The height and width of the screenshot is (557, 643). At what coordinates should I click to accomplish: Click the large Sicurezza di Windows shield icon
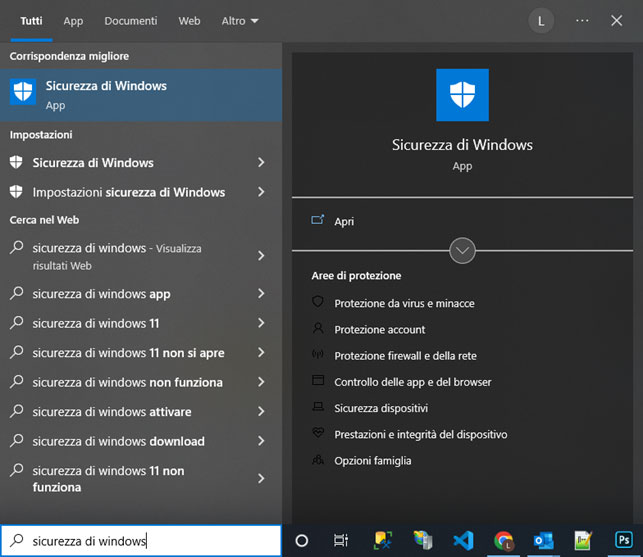[x=462, y=95]
